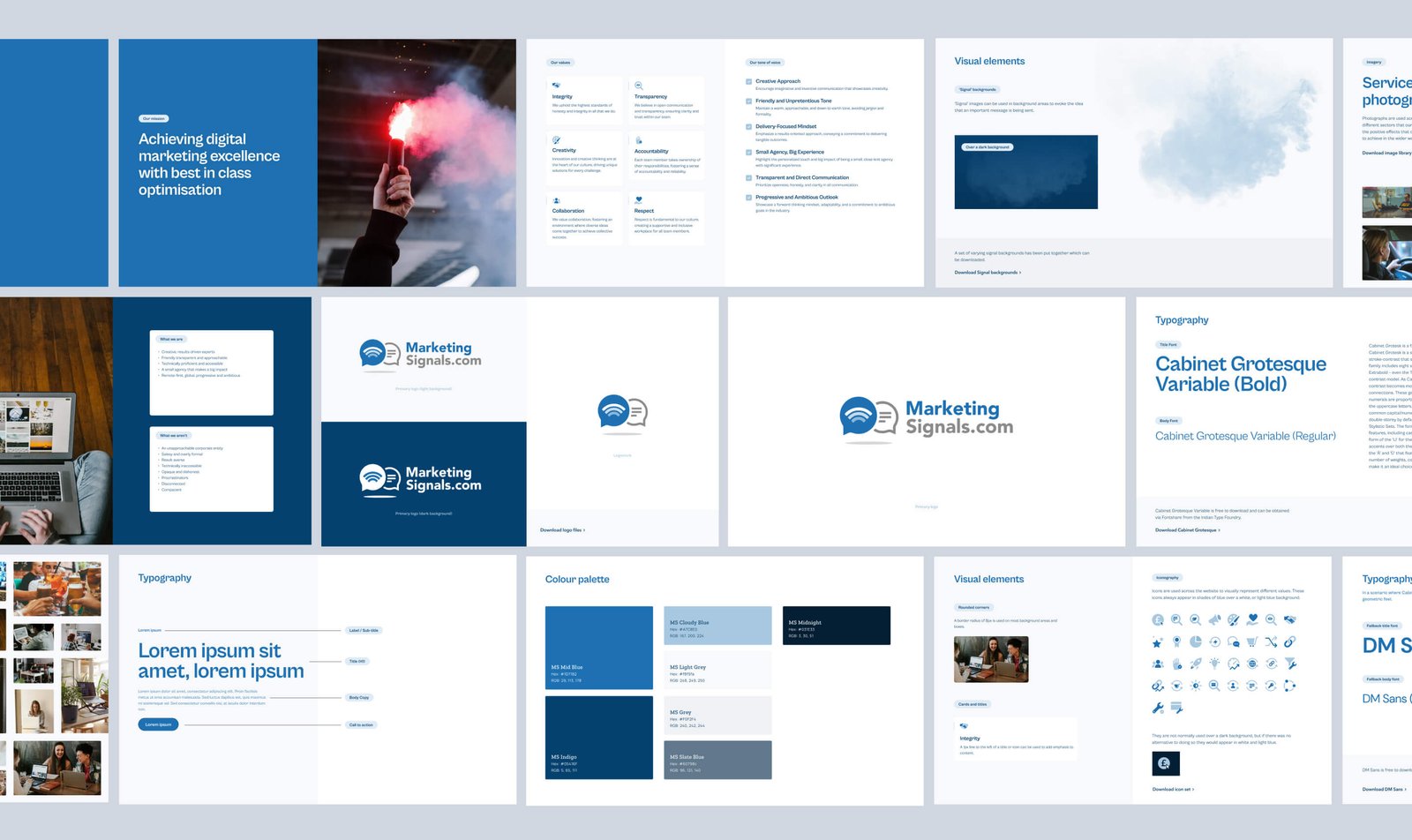This screenshot has height=840, width=1412.
Task: Select the raised hand icon in iconography grid
Action: pyautogui.click(x=1176, y=664)
